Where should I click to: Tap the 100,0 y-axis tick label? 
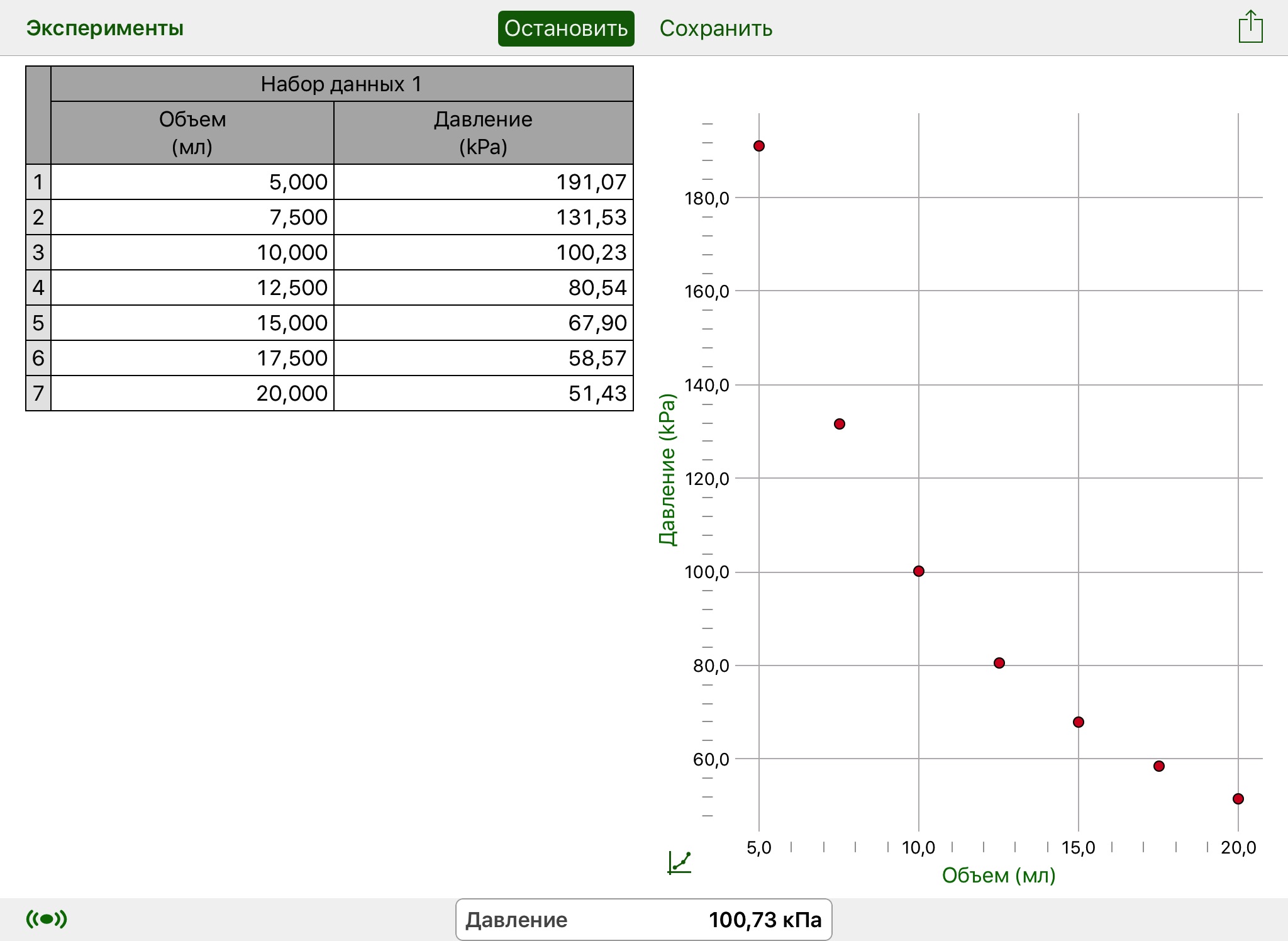[x=707, y=572]
